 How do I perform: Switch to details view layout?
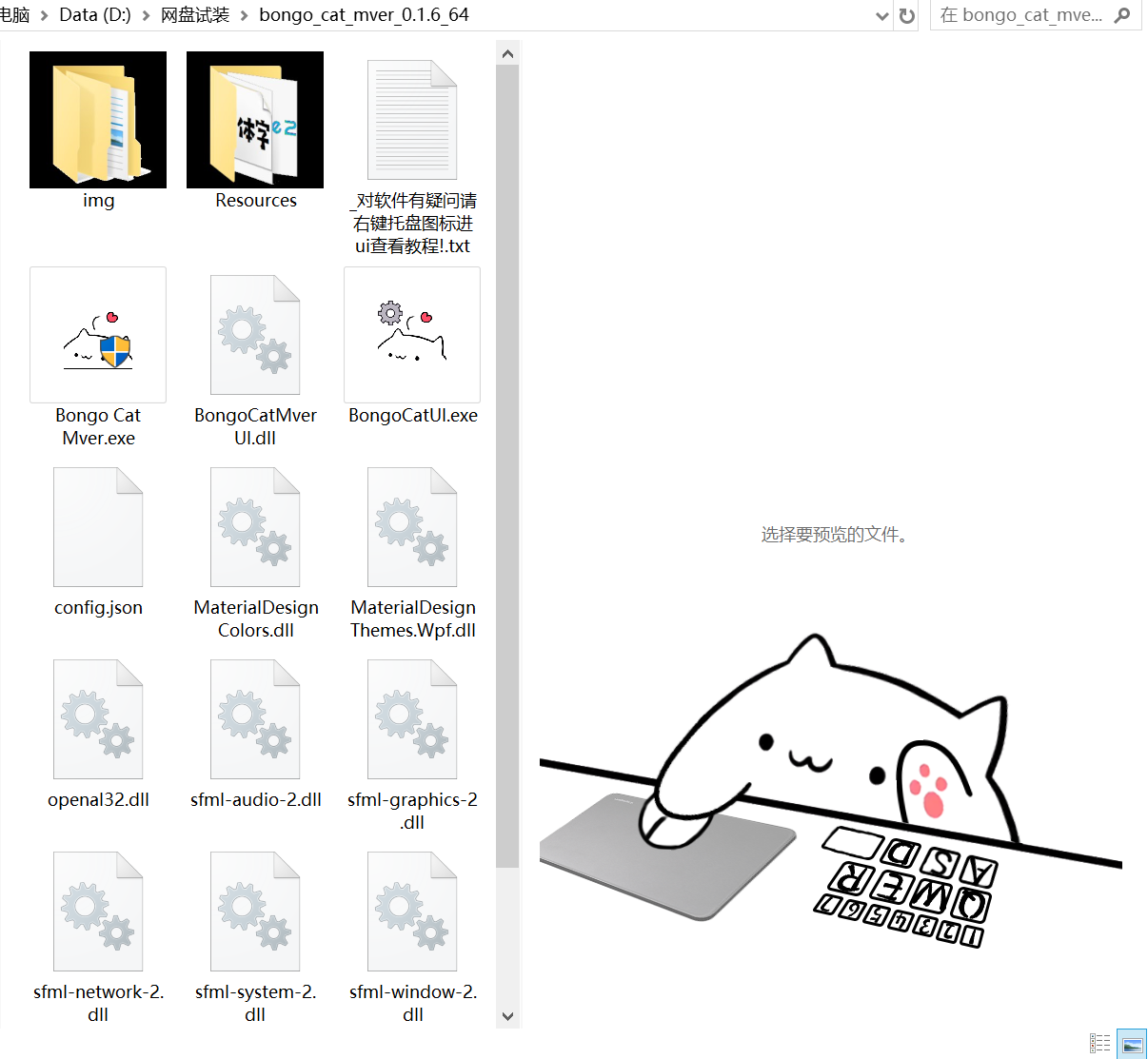[x=1100, y=1044]
